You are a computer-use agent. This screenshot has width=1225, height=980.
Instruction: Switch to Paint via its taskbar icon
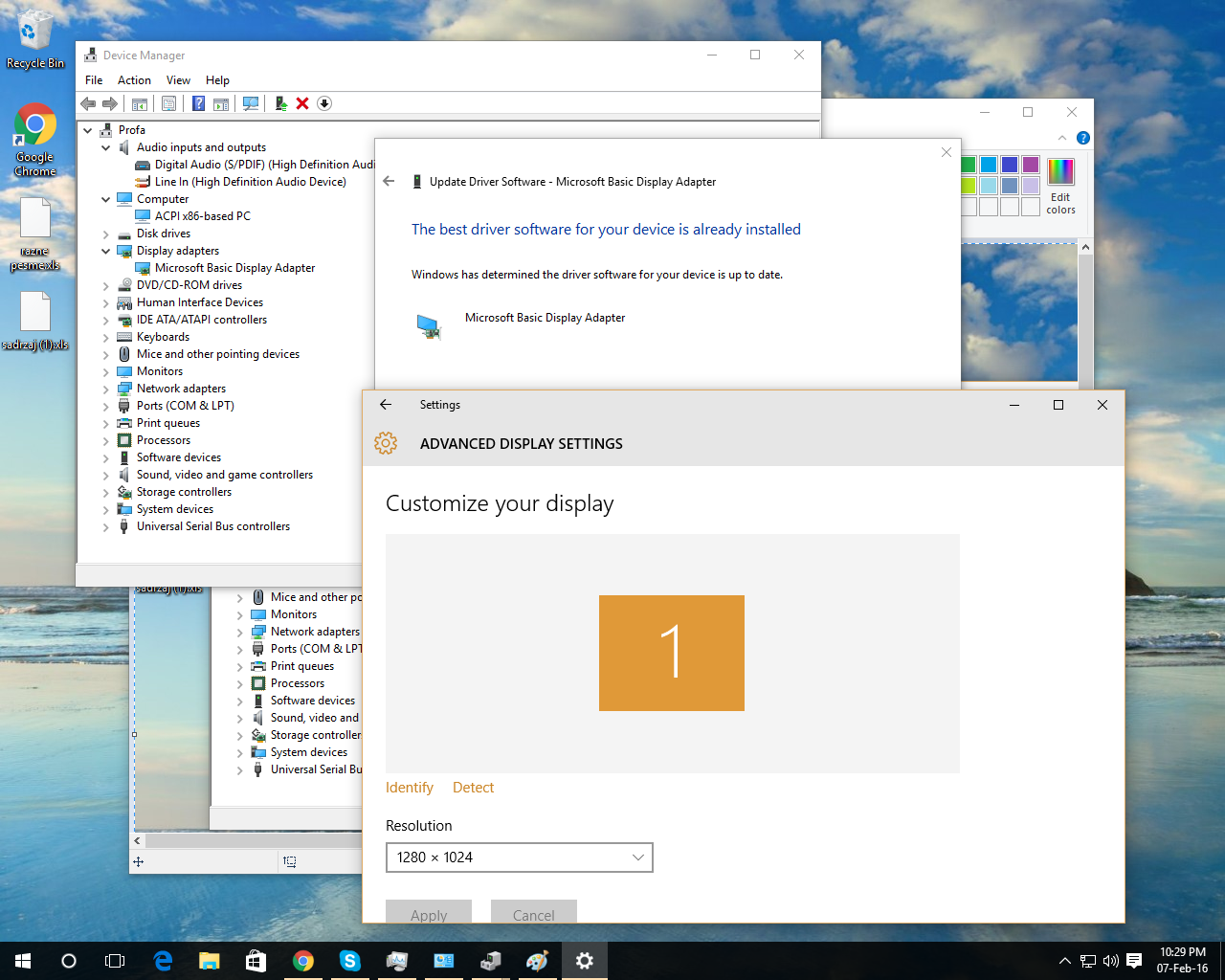click(538, 961)
